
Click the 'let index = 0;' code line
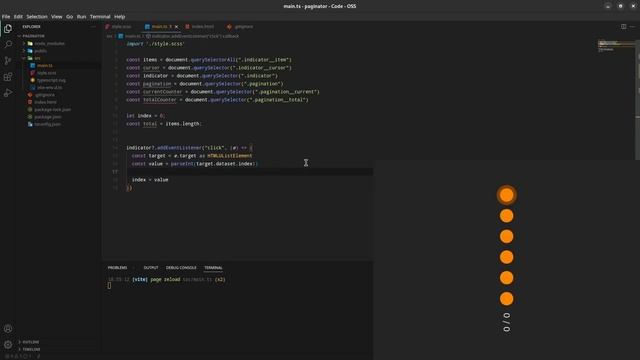click(x=145, y=116)
